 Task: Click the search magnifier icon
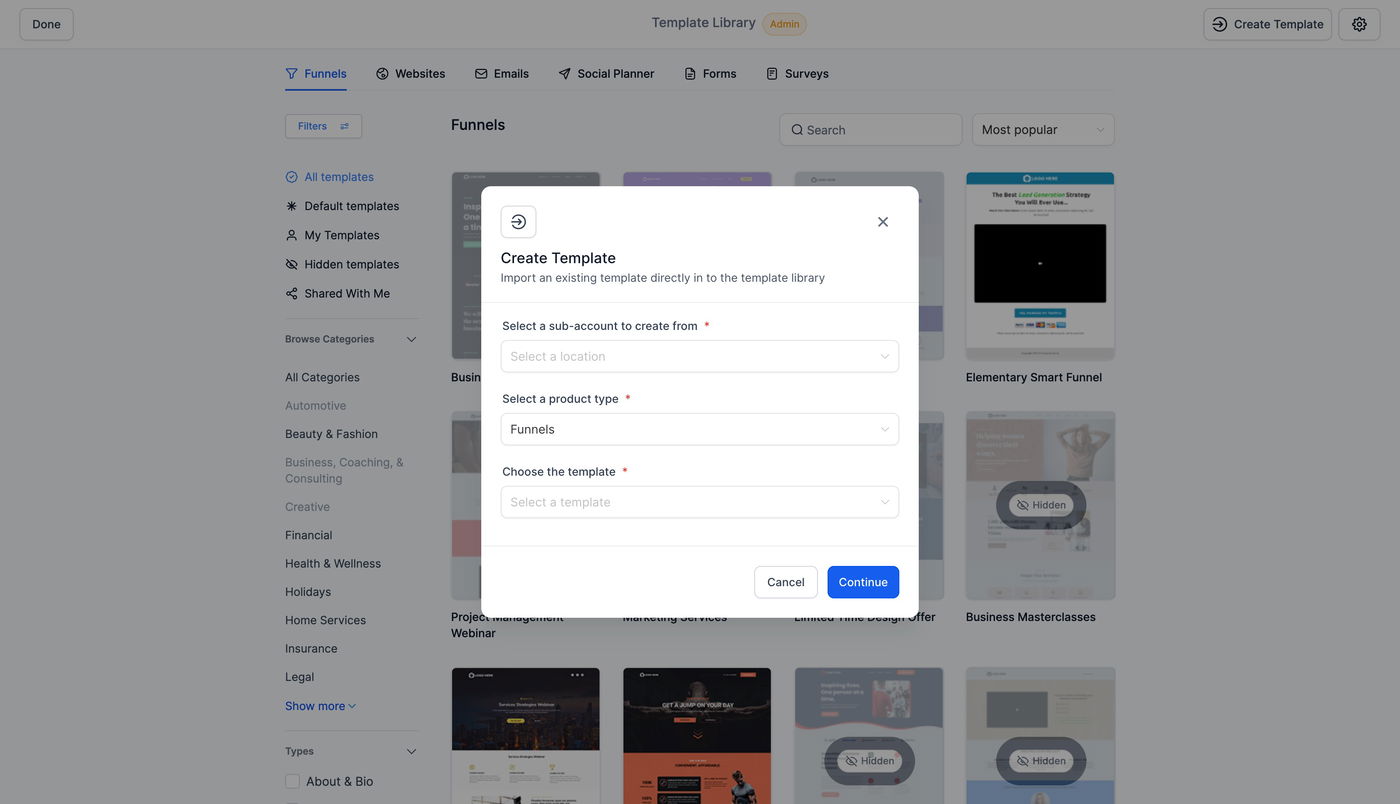point(797,130)
